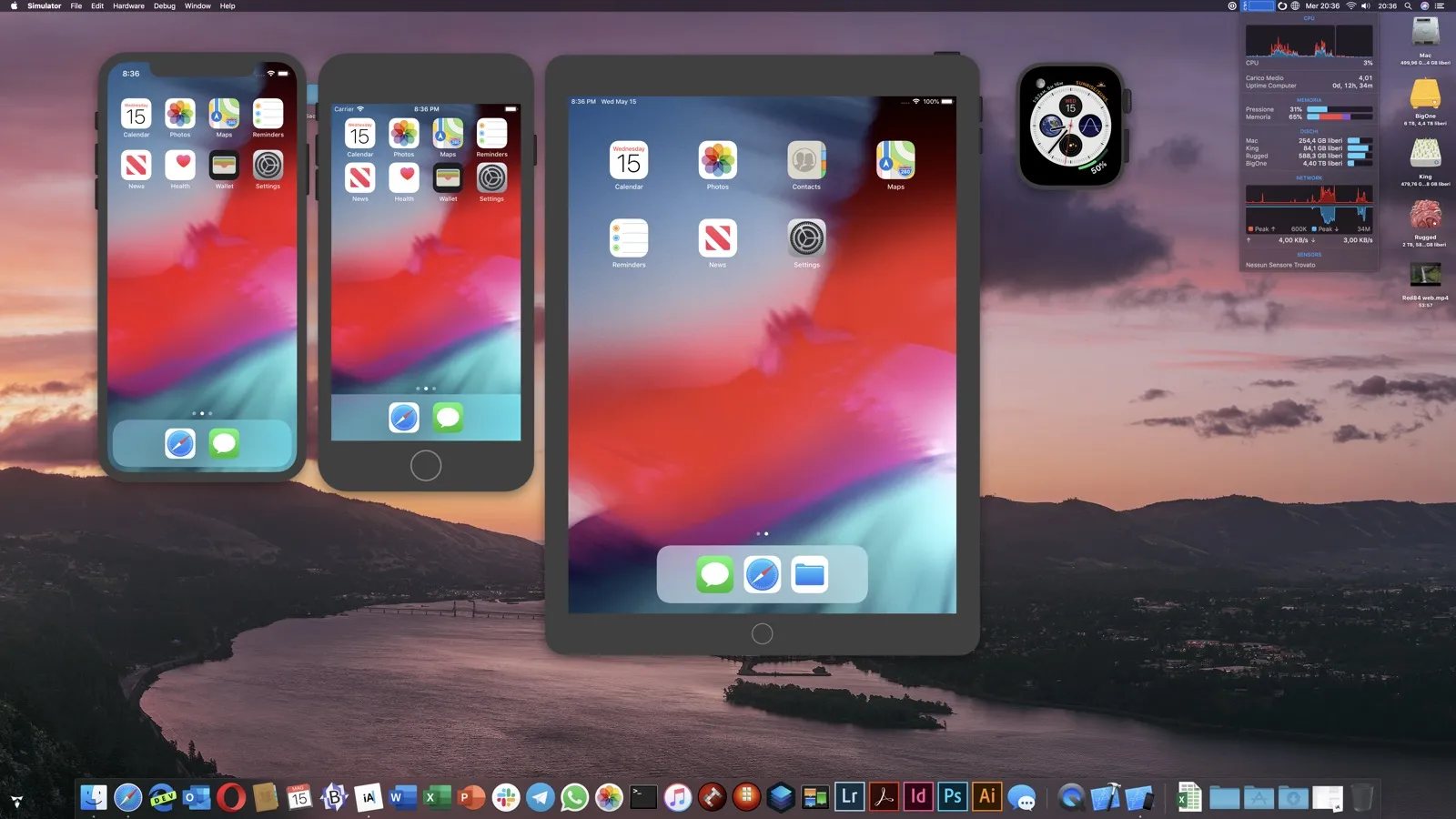Select Safari in the iPhone X dock
1456x819 pixels.
pos(179,443)
